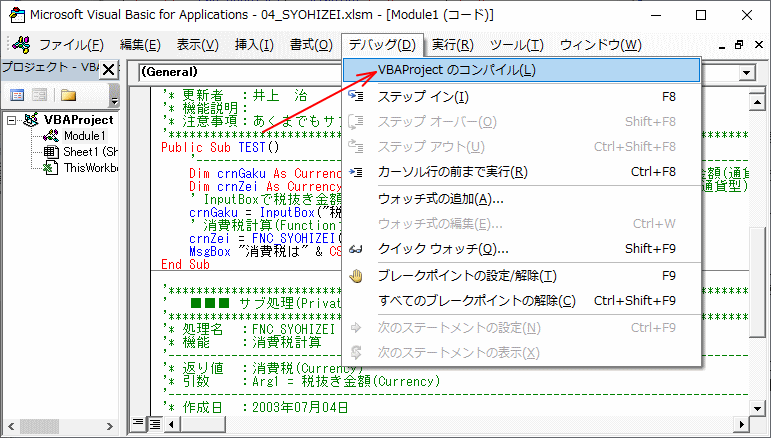Select ThisWorkbook in the project tree
The width and height of the screenshot is (771, 438).
[91, 168]
